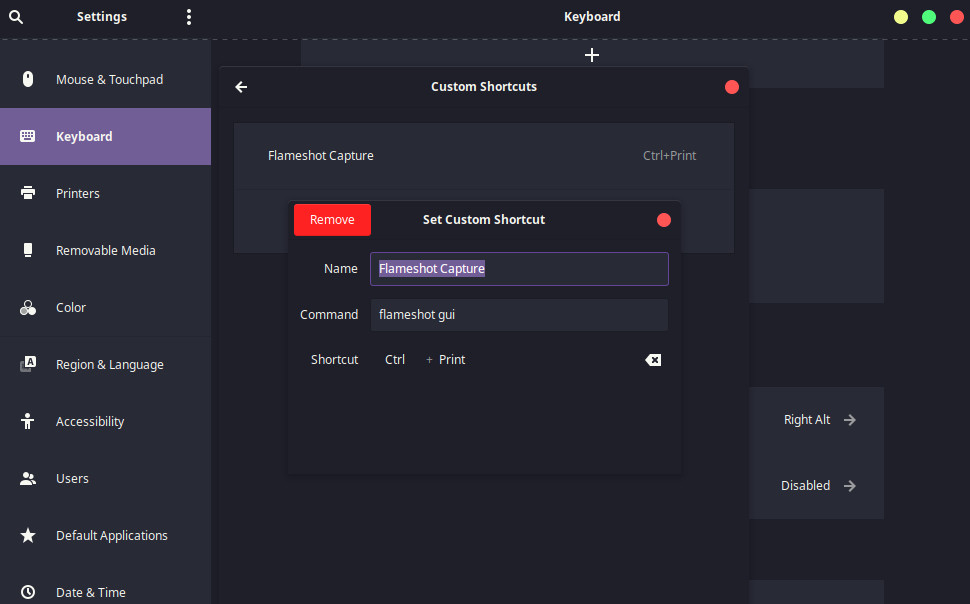Clear shortcut with backspace icon
The image size is (970, 604).
653,360
